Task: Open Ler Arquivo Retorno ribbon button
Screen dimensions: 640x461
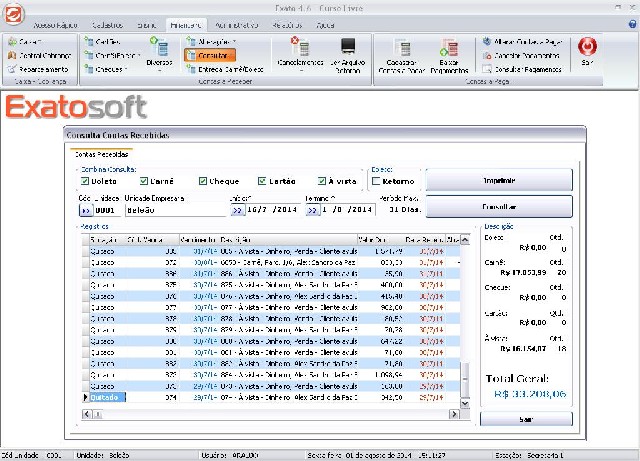Action: click(x=347, y=54)
